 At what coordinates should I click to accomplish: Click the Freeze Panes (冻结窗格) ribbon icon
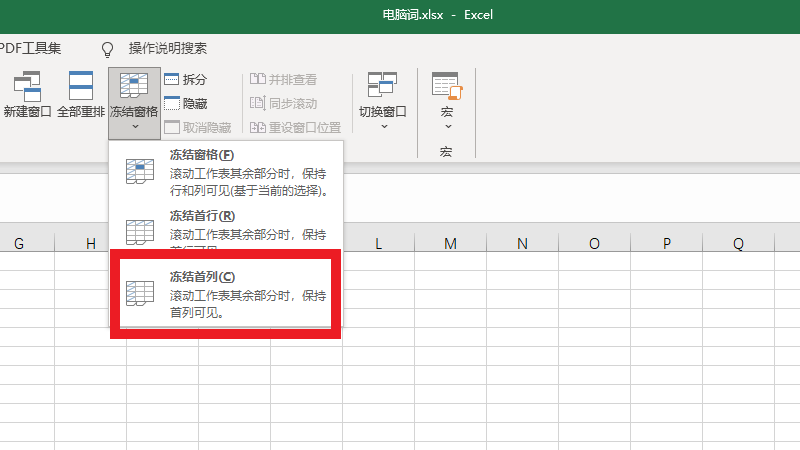133,86
